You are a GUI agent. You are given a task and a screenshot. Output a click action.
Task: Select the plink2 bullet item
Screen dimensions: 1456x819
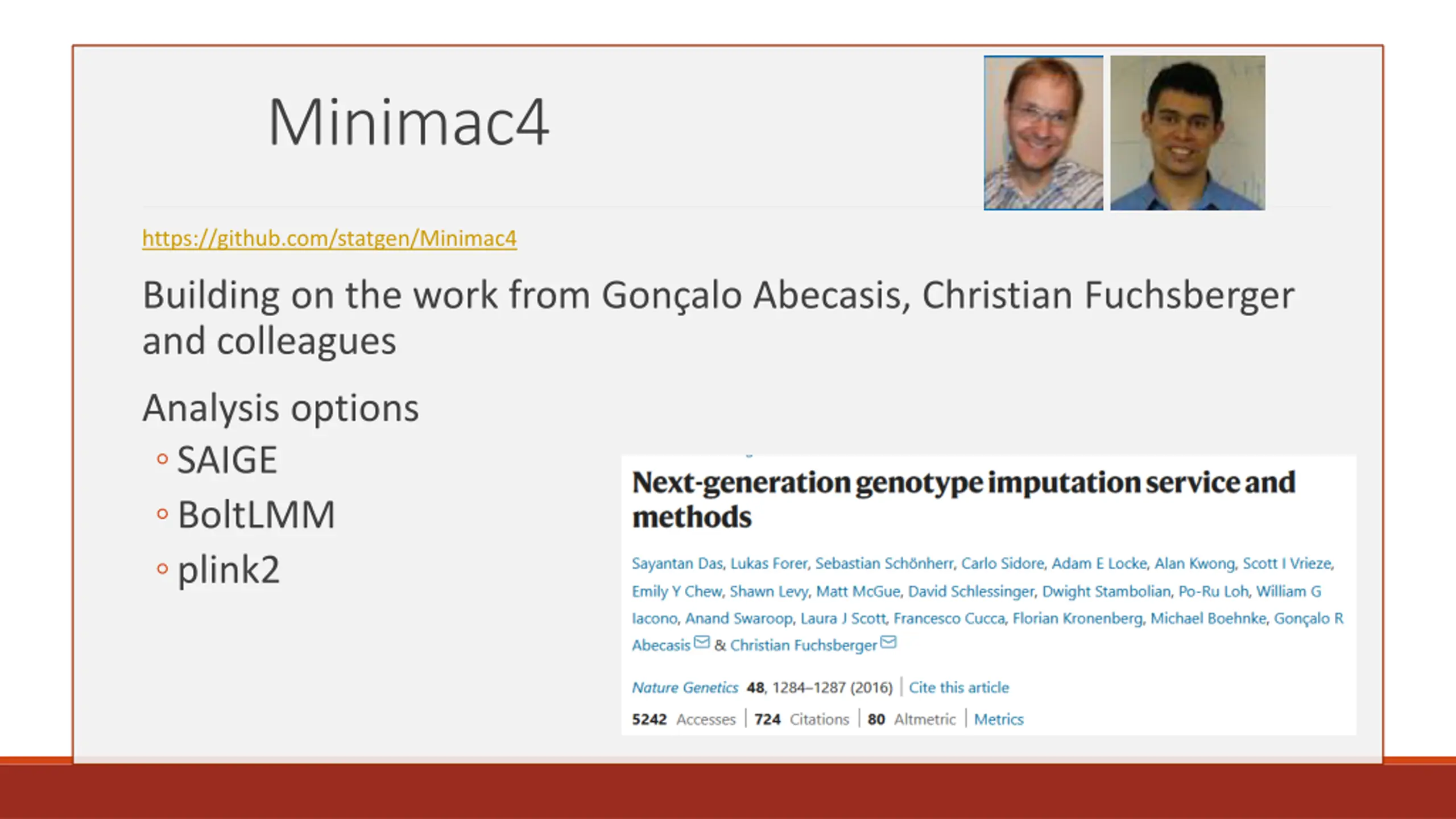(229, 570)
